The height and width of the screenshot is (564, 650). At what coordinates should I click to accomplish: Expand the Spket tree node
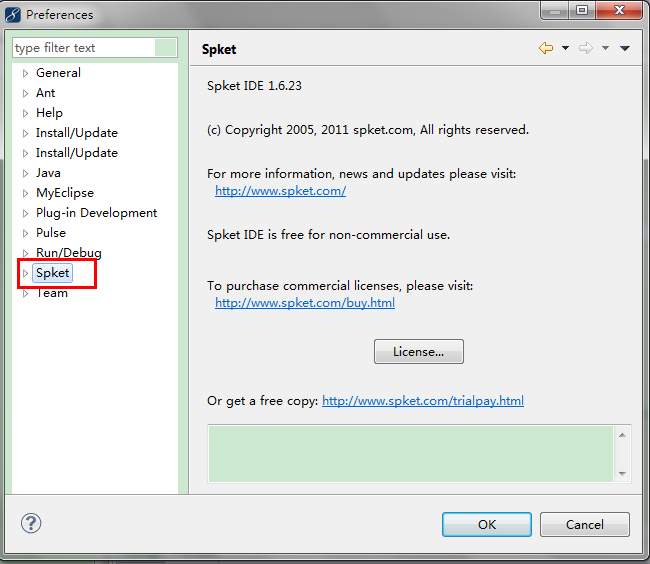pos(25,273)
